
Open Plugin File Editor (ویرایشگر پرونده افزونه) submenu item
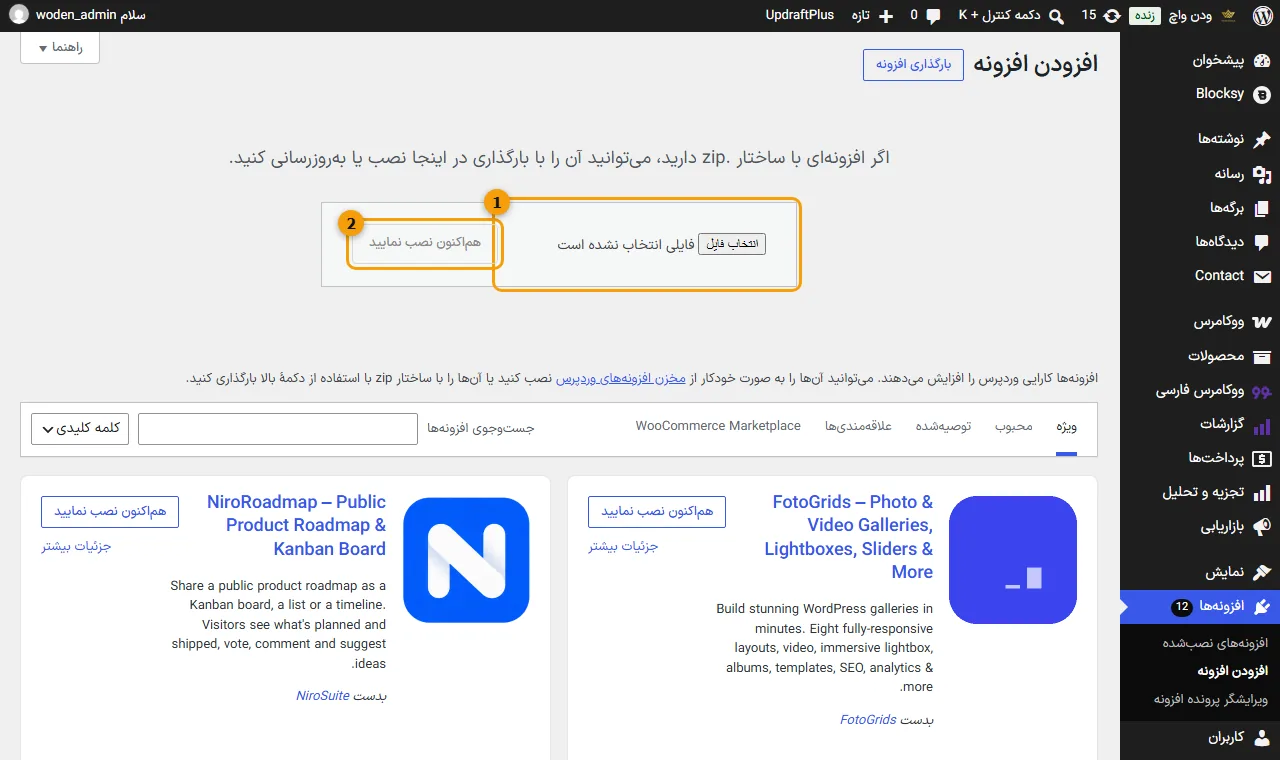point(1211,698)
